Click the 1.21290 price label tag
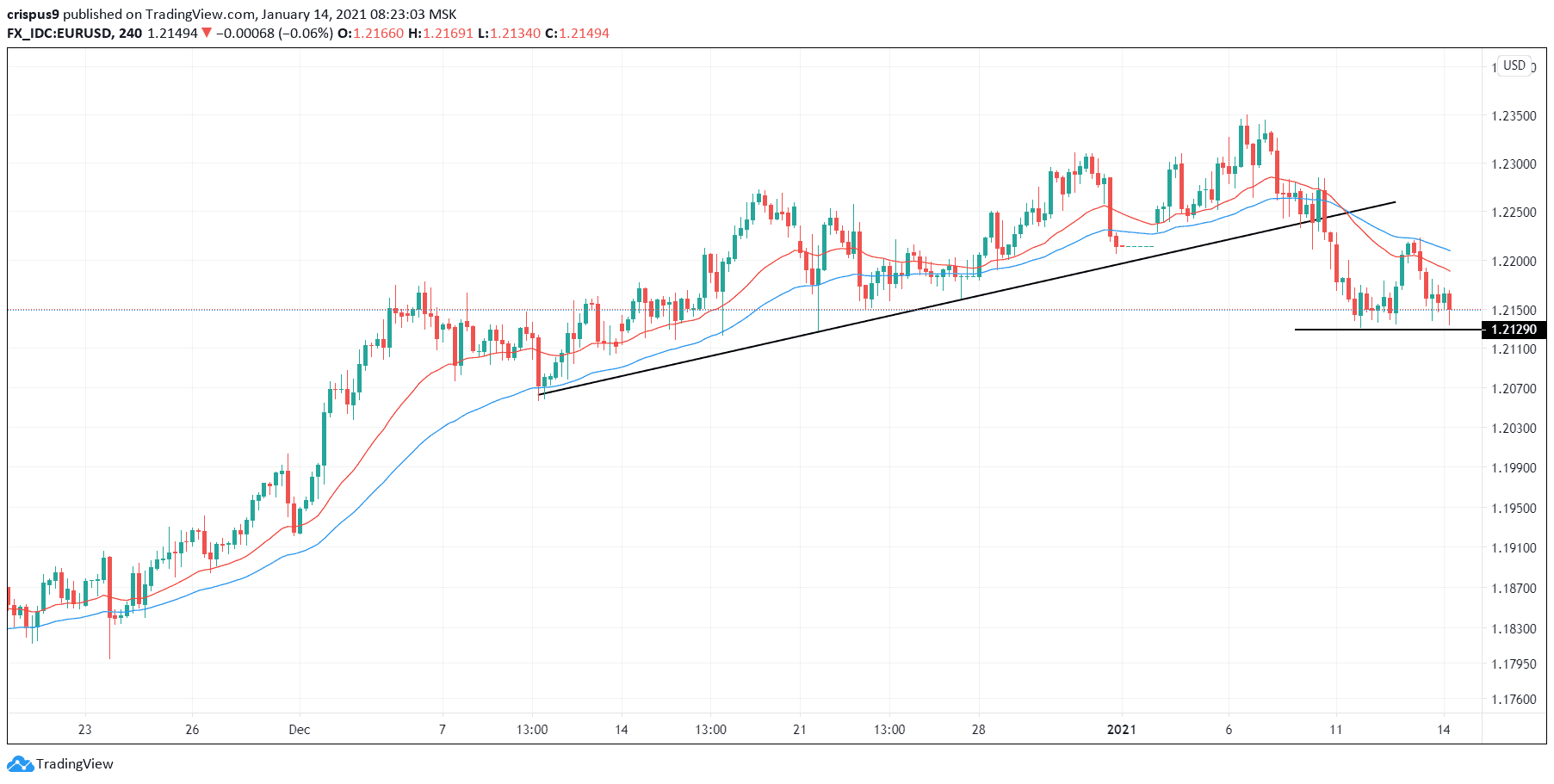Viewport: 1554px width, 784px height. (1514, 330)
